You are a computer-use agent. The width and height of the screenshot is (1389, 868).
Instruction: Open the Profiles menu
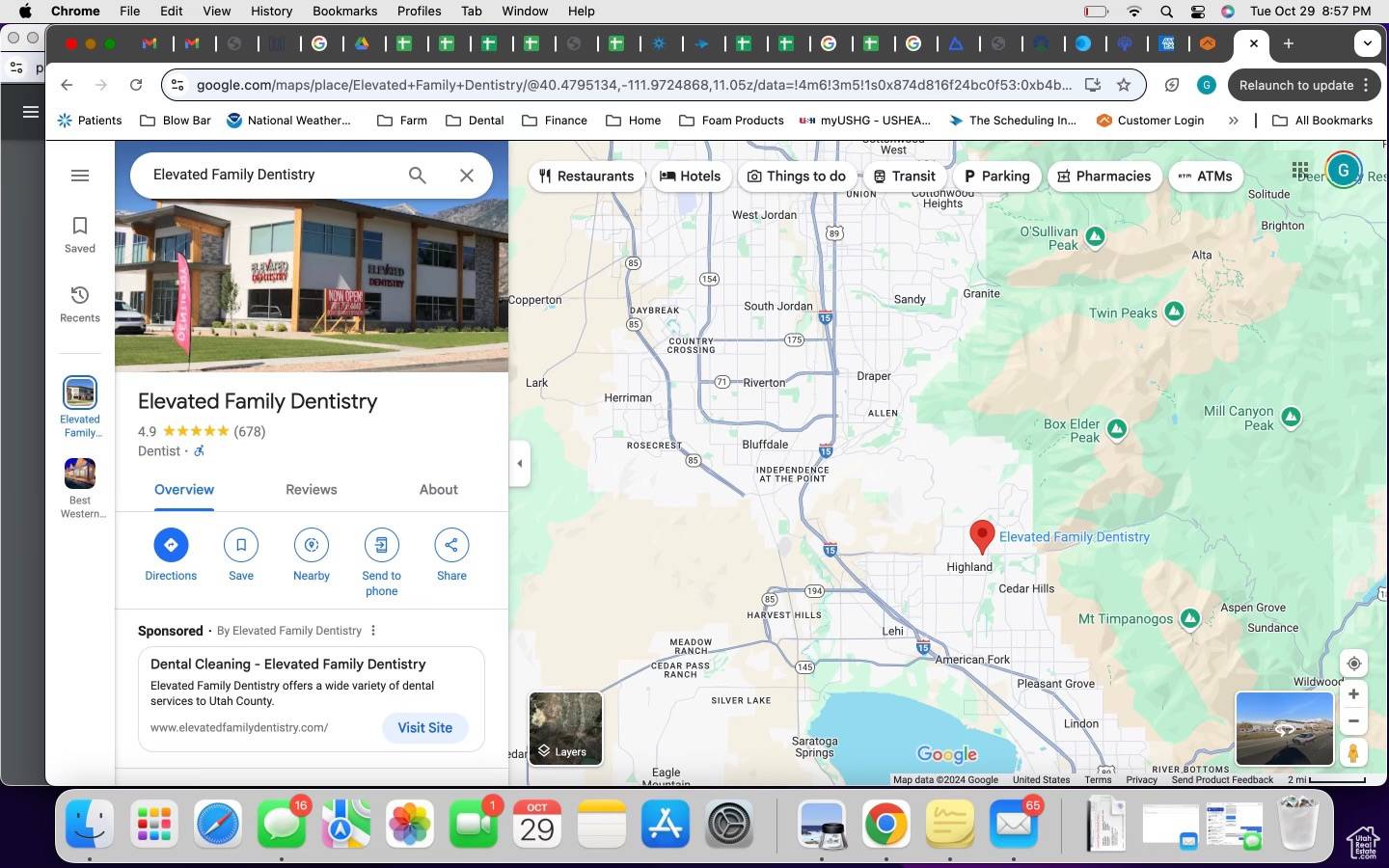(419, 11)
